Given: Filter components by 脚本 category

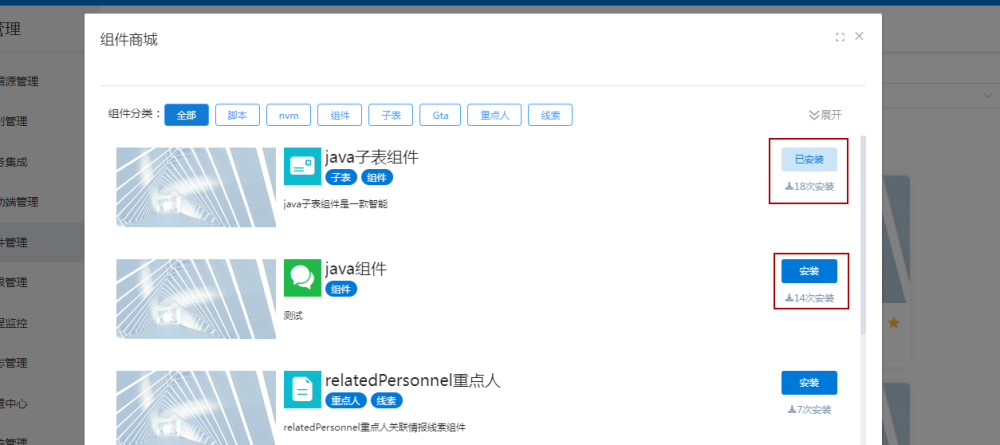Looking at the screenshot, I should tap(237, 115).
